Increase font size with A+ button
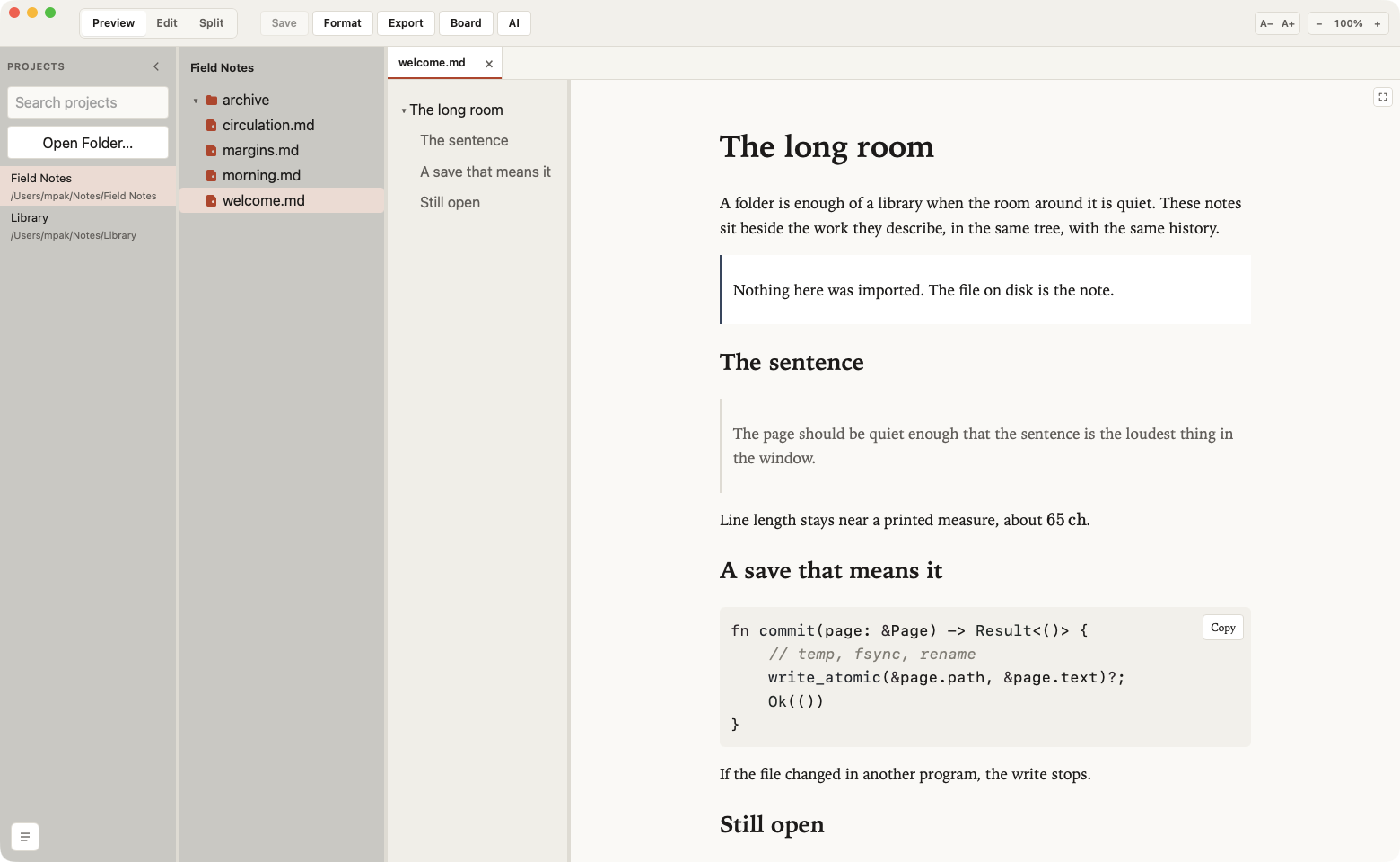 click(1289, 23)
